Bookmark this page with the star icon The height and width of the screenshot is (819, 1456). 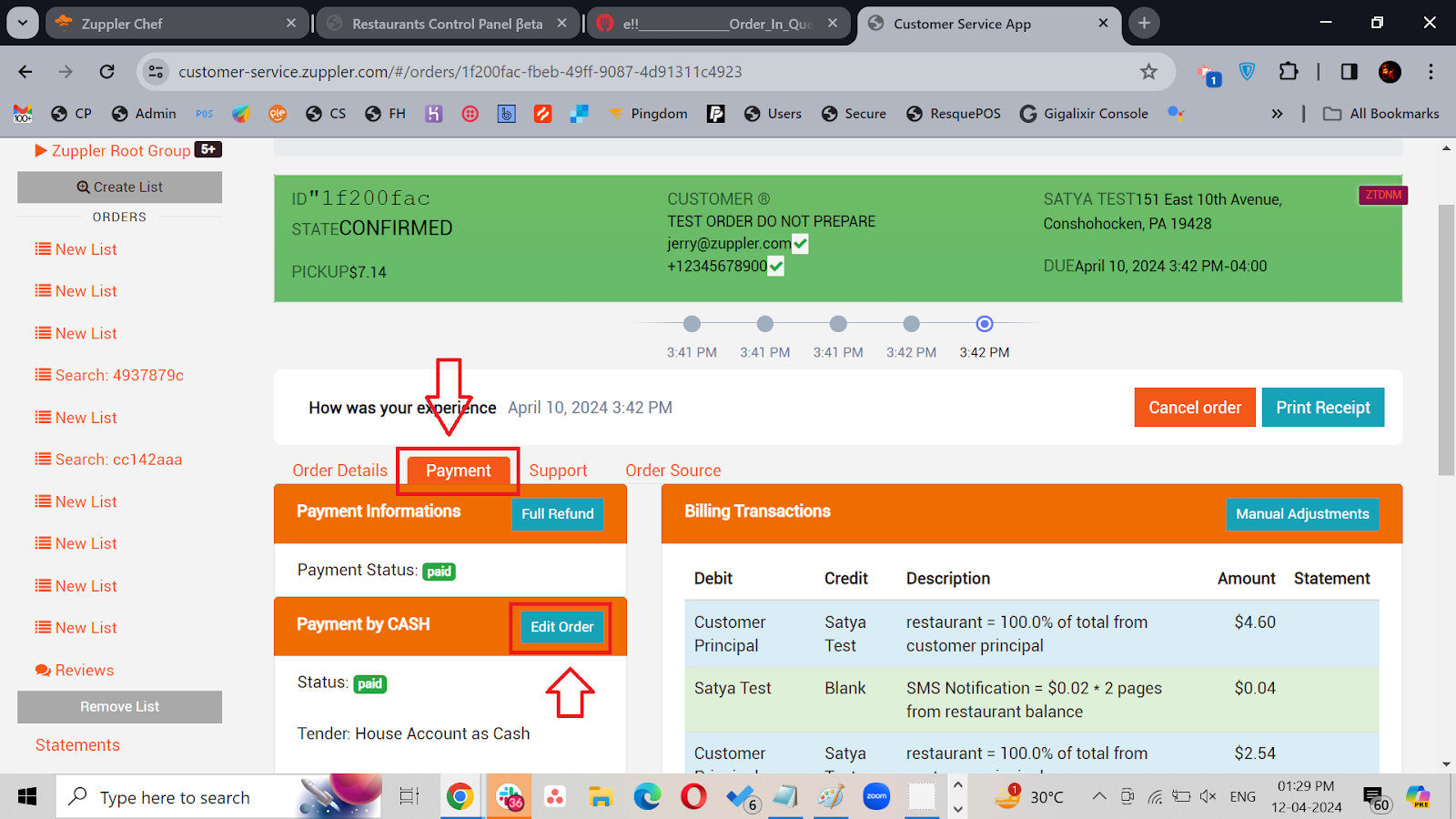1148,72
